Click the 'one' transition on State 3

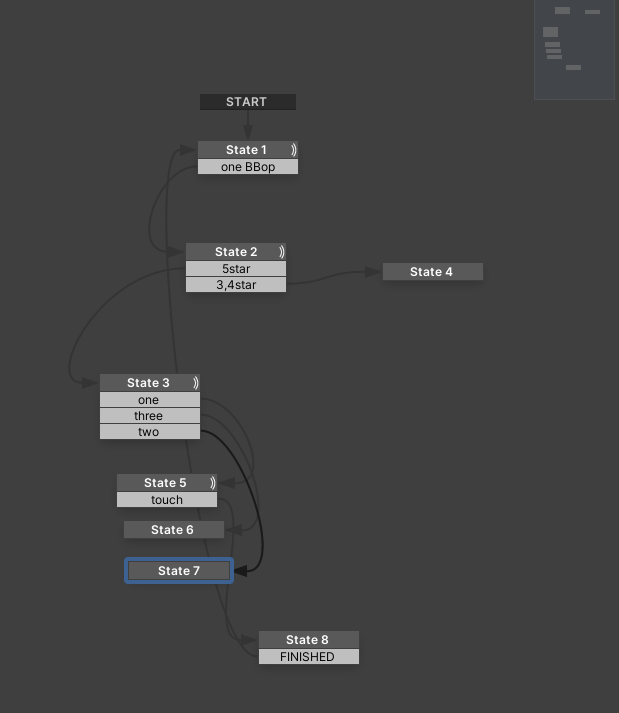pos(149,400)
